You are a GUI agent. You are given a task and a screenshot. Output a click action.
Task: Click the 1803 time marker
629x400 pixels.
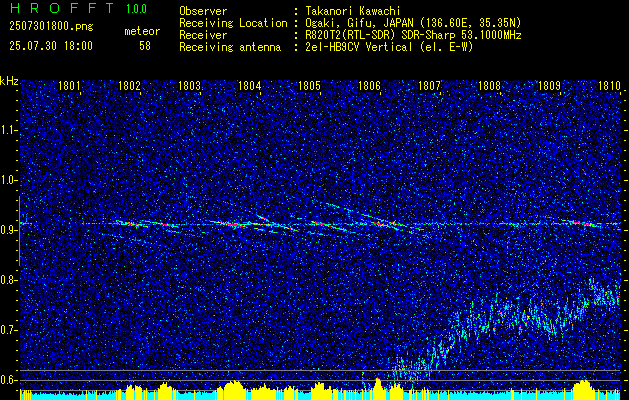point(189,86)
